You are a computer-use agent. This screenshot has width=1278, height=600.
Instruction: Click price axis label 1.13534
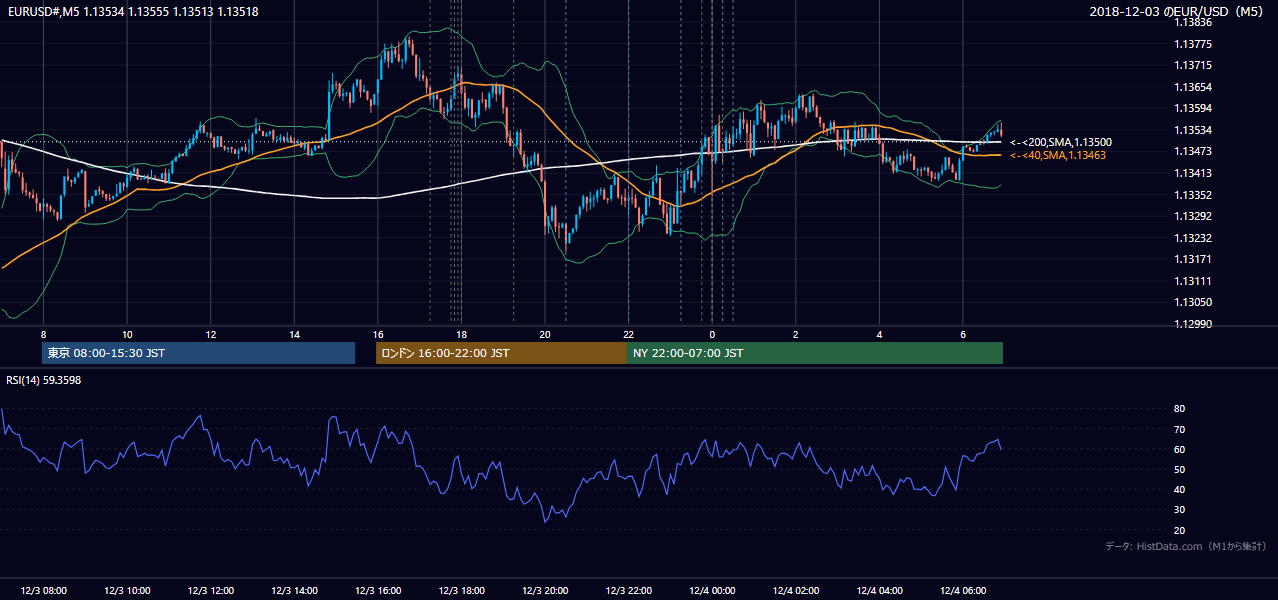coord(1194,130)
